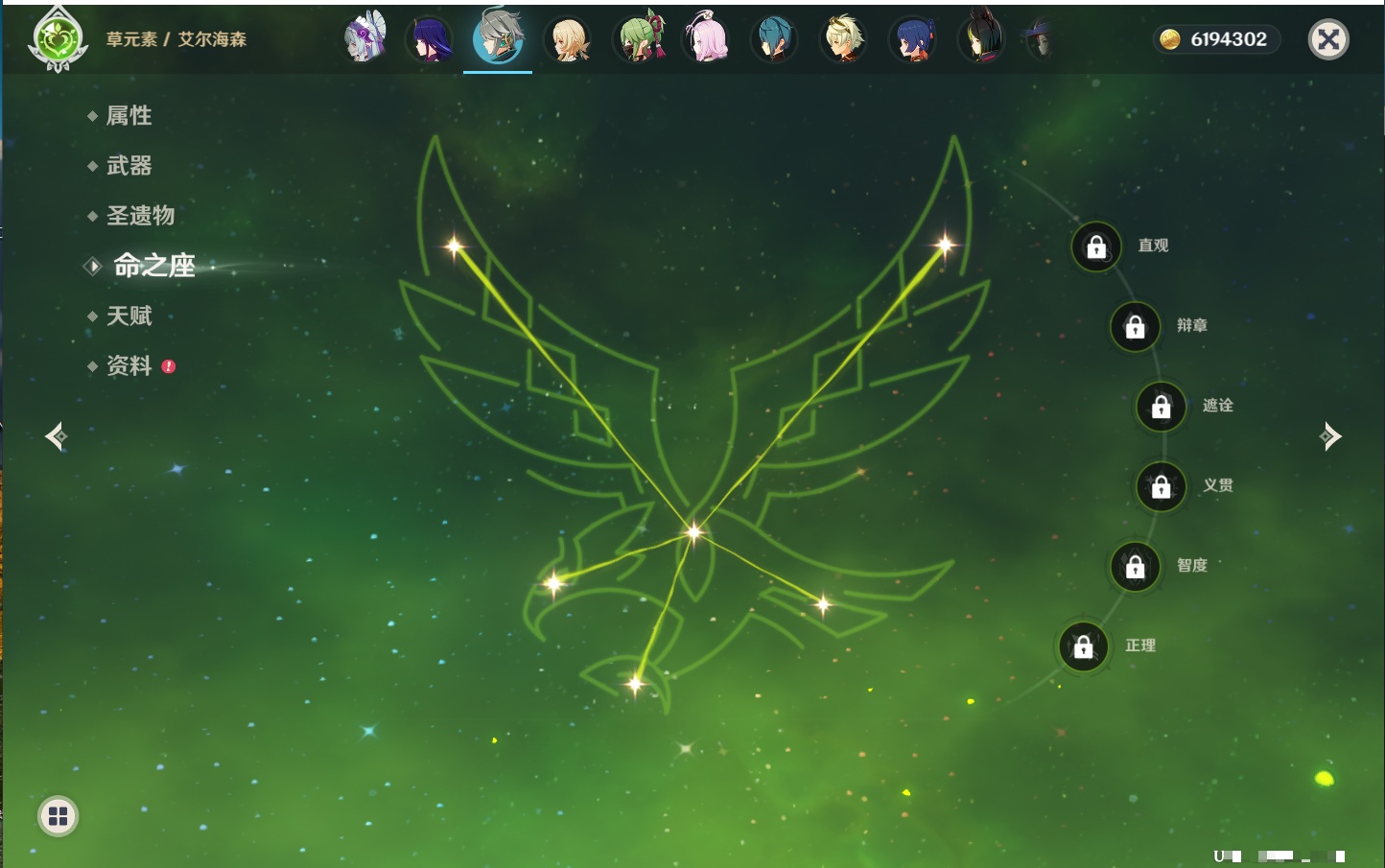Open the grid menu button at bottom-left
The width and height of the screenshot is (1385, 868).
(x=58, y=816)
